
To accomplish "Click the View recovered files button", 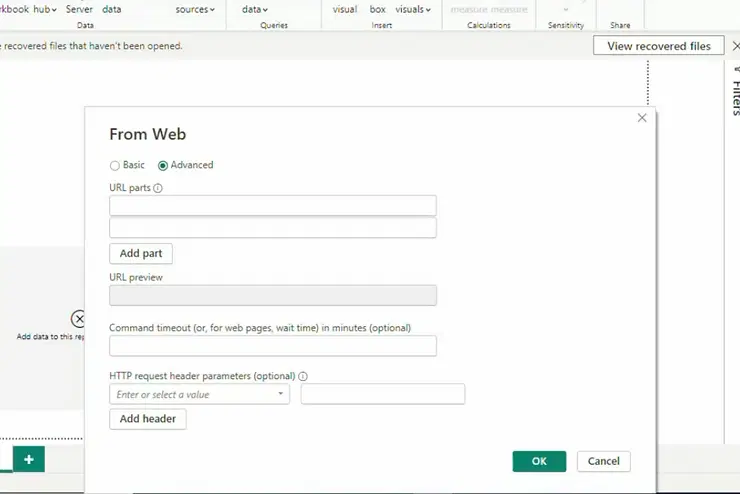I will coord(658,46).
